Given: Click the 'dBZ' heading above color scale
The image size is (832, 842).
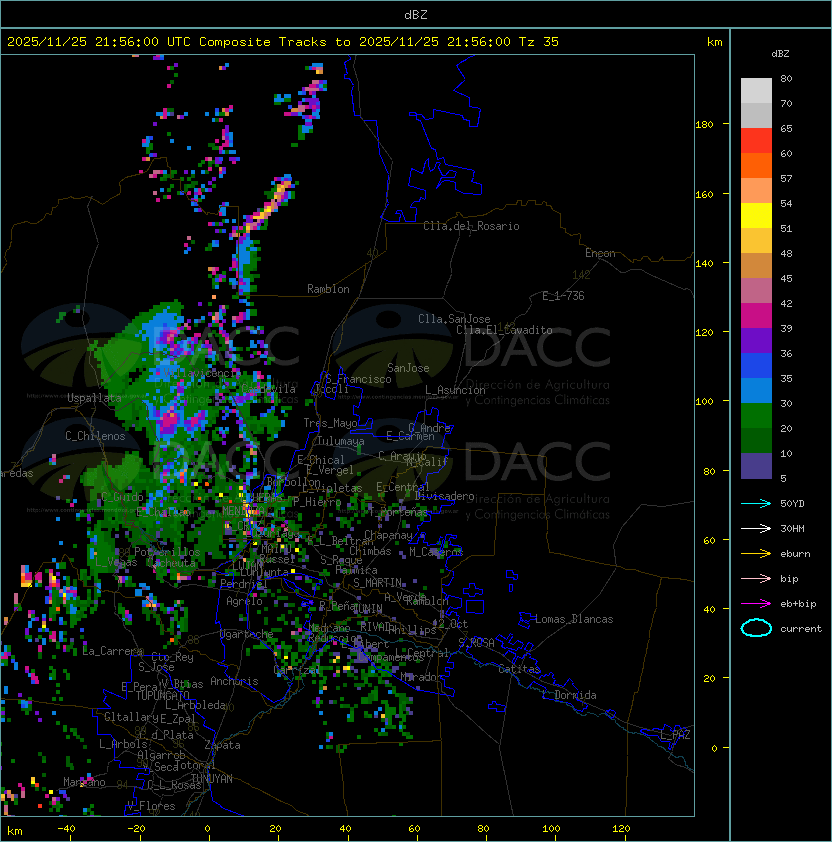Looking at the screenshot, I should click(x=780, y=54).
